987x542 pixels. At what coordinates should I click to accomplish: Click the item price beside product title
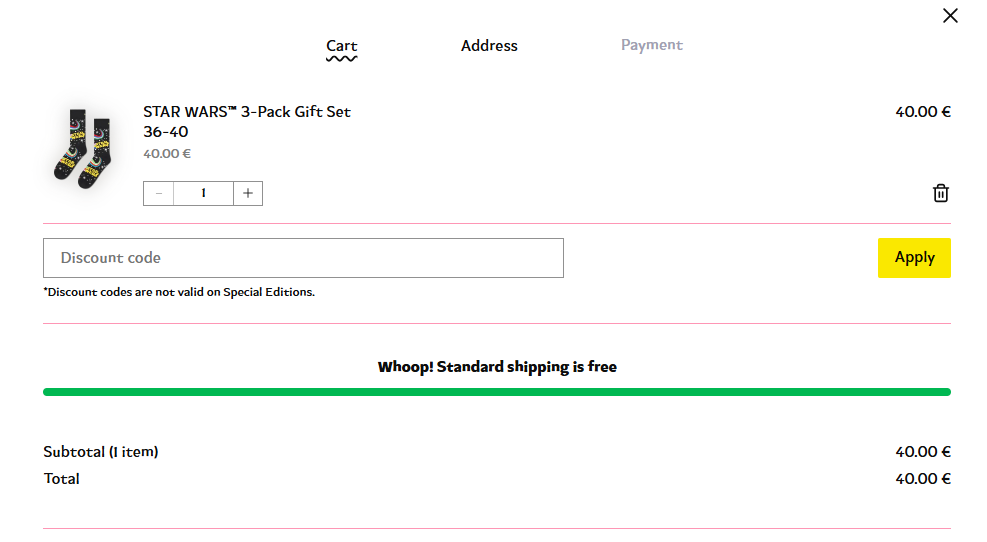[x=922, y=112]
